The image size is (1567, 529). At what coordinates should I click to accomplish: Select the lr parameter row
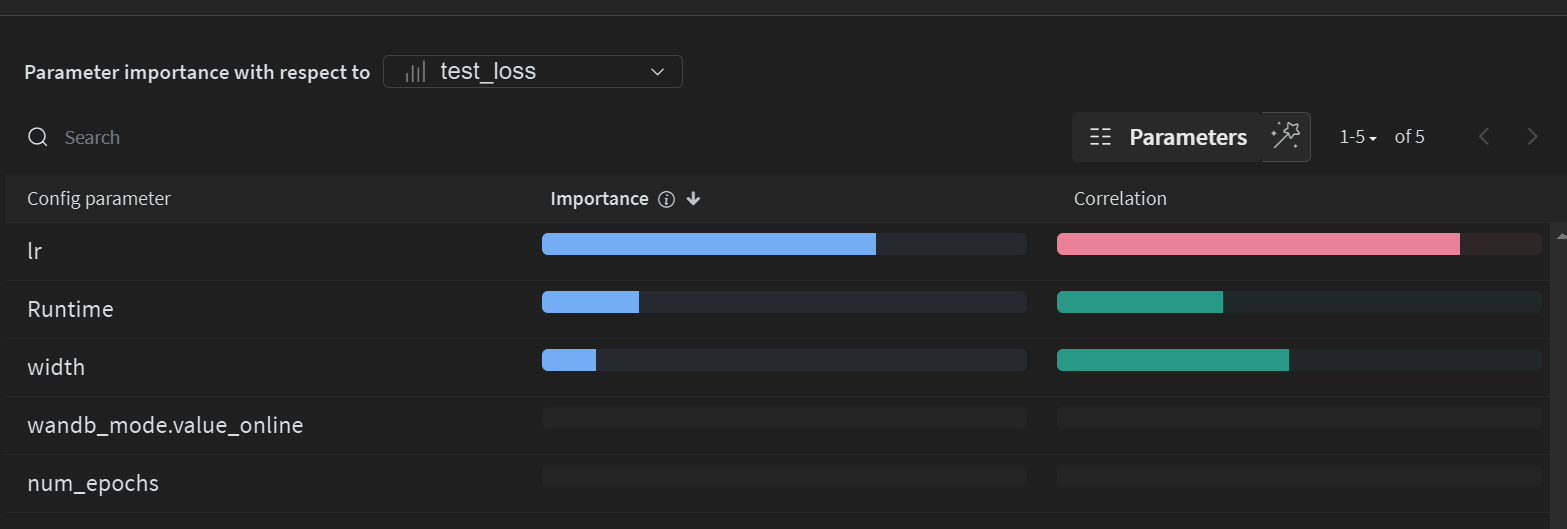(35, 252)
